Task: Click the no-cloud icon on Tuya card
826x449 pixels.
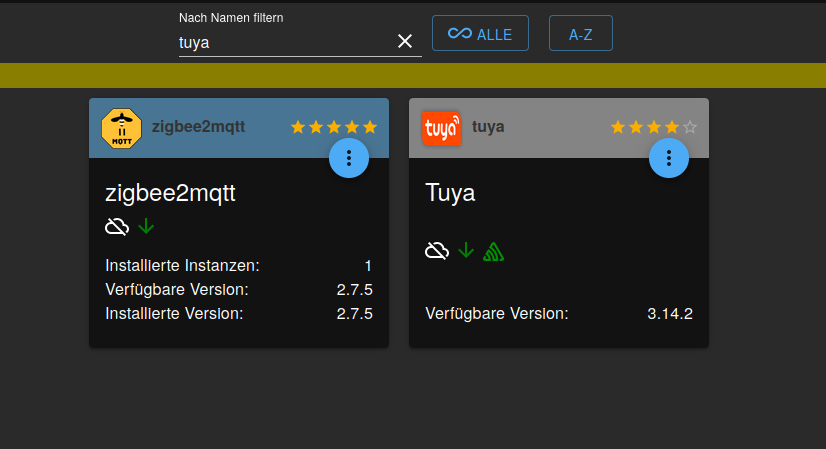Action: point(437,251)
